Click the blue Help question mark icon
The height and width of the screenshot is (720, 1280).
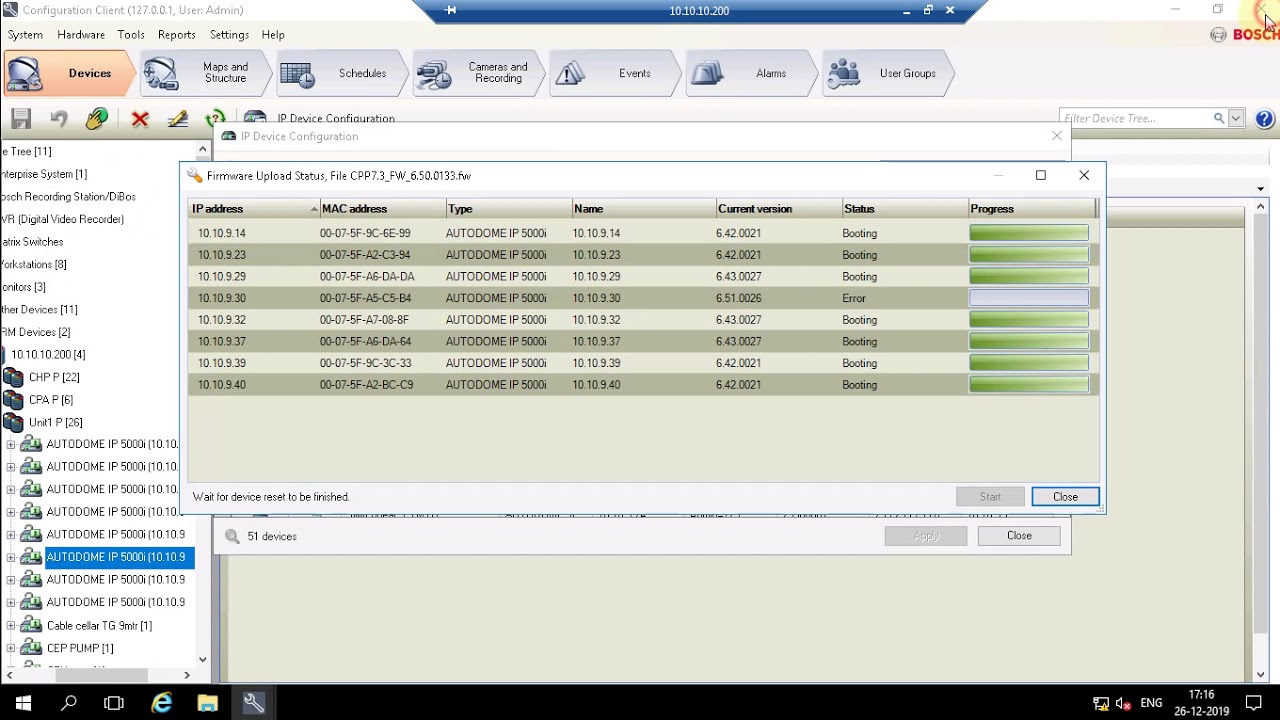1264,119
